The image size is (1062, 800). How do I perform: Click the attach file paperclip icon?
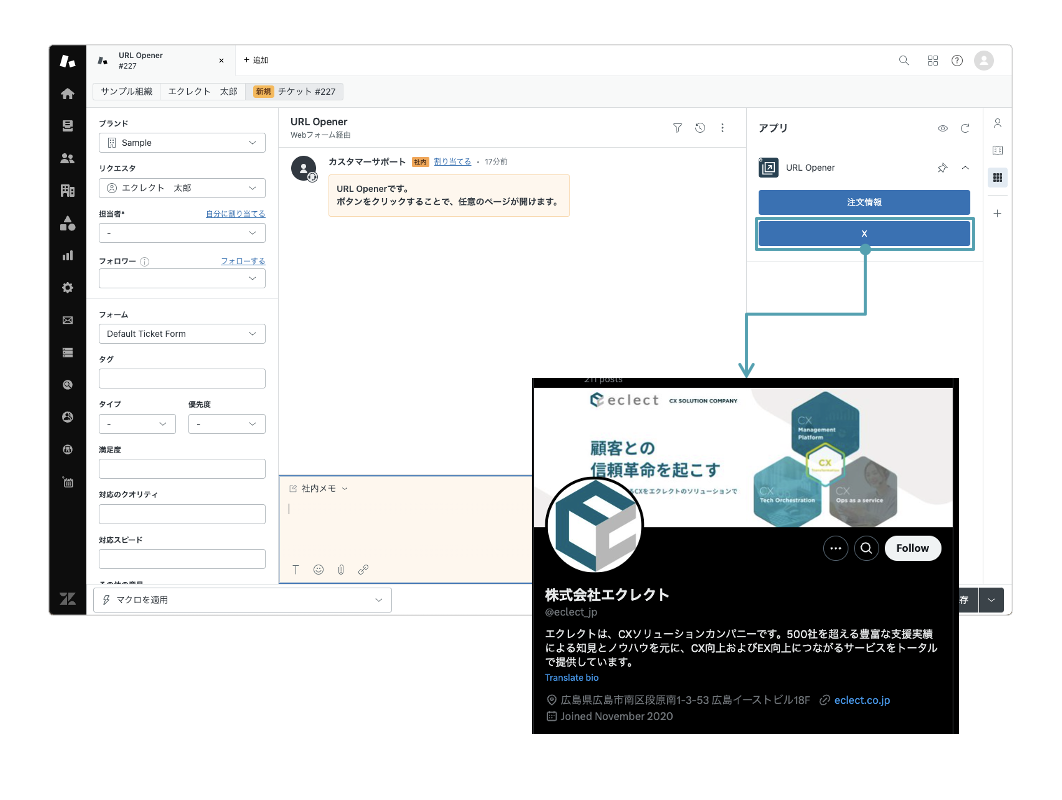[x=341, y=569]
